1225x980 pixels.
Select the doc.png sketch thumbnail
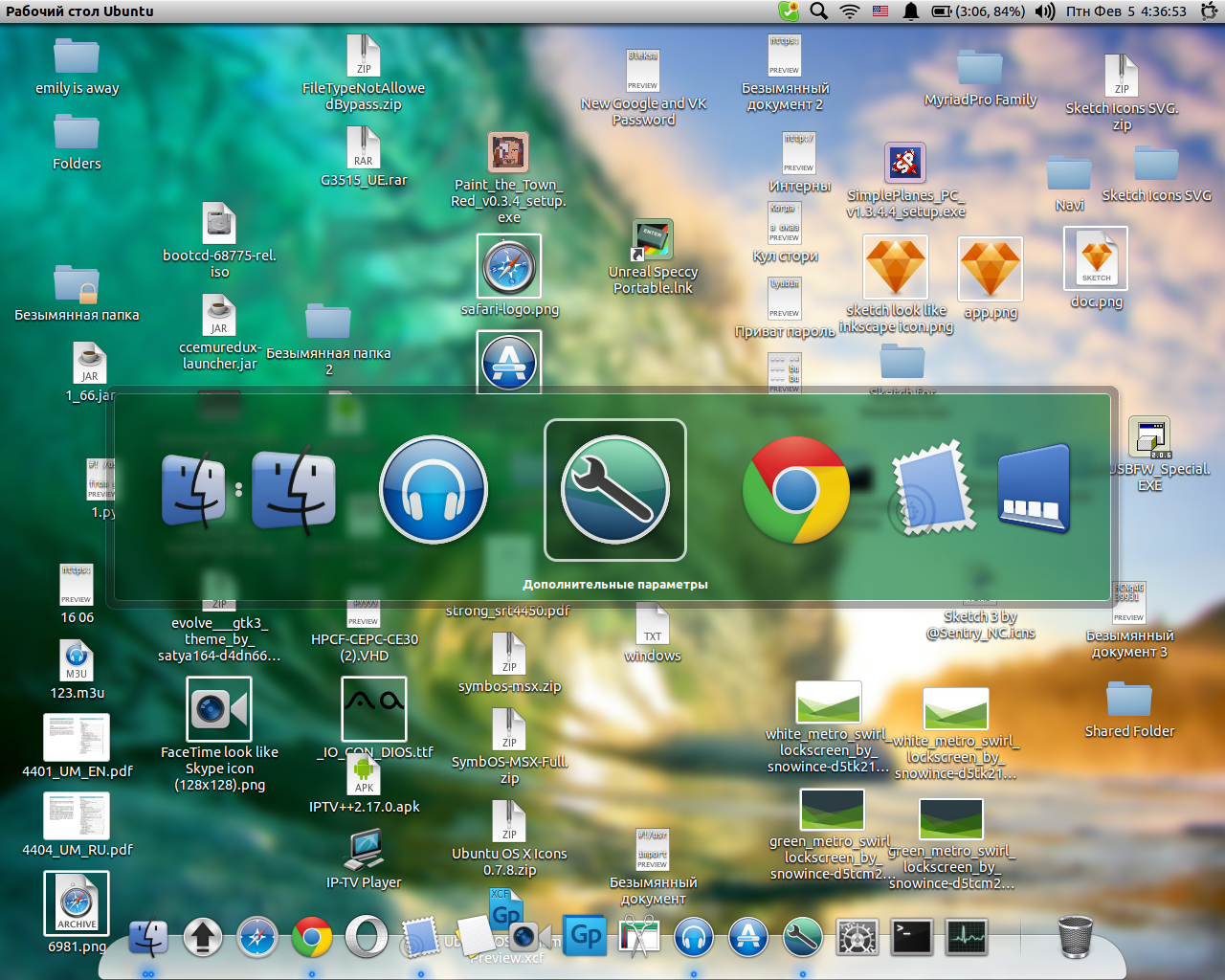pos(1096,258)
